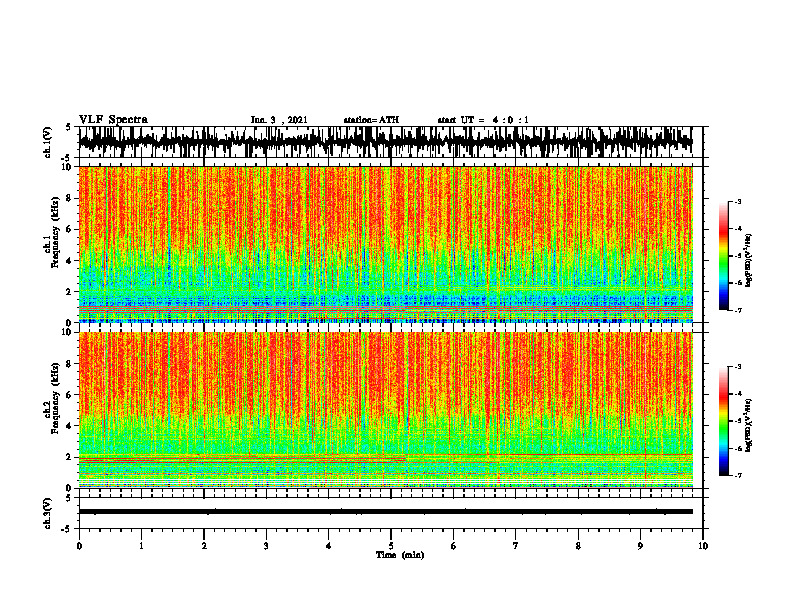This screenshot has height=612, width=792.
Task: Click the "ch.1(V)" waveform axis label
Action: (x=48, y=142)
